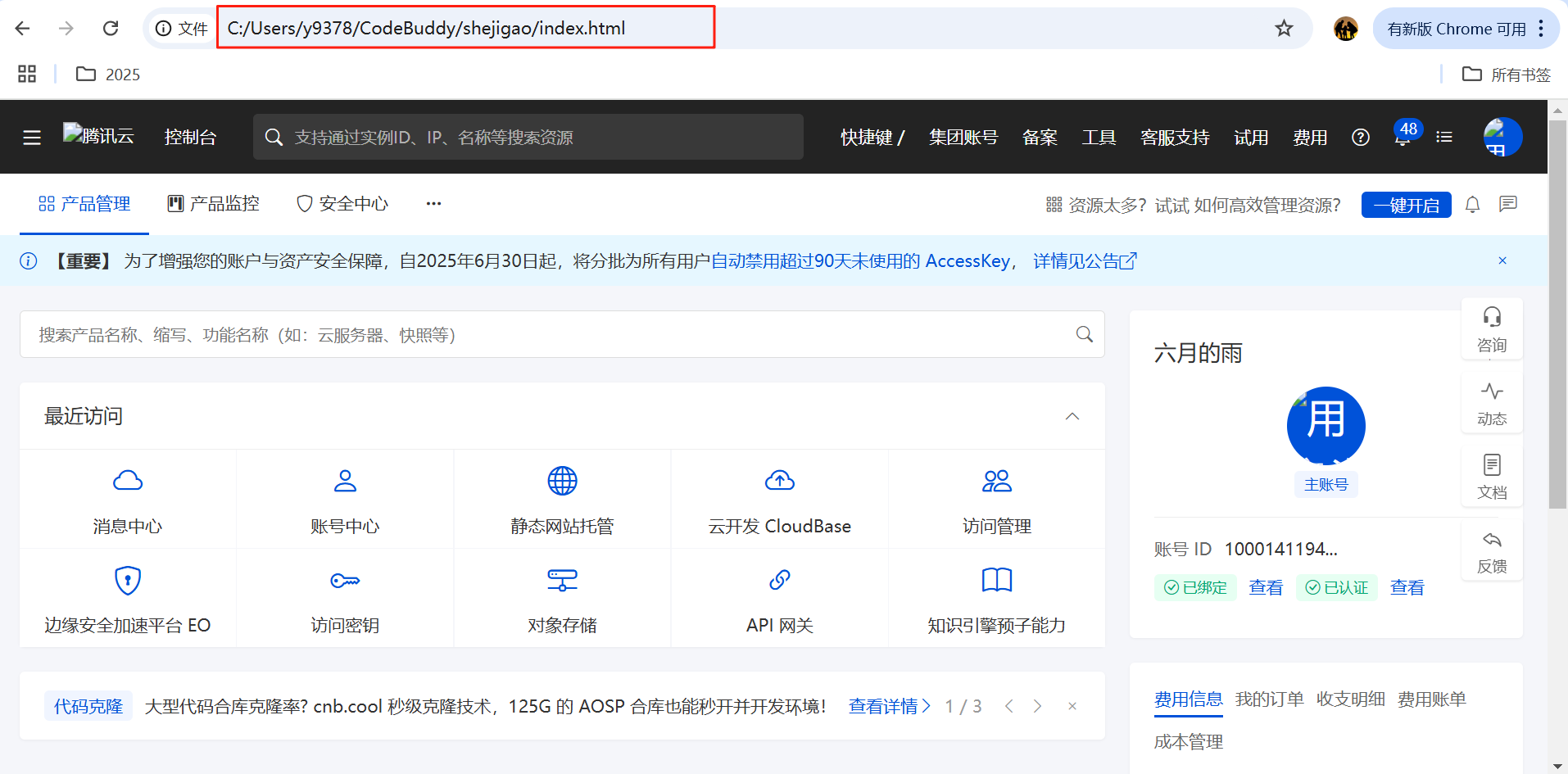The width and height of the screenshot is (1568, 774).
Task: Dismiss the important notice banner
Action: click(x=1502, y=260)
